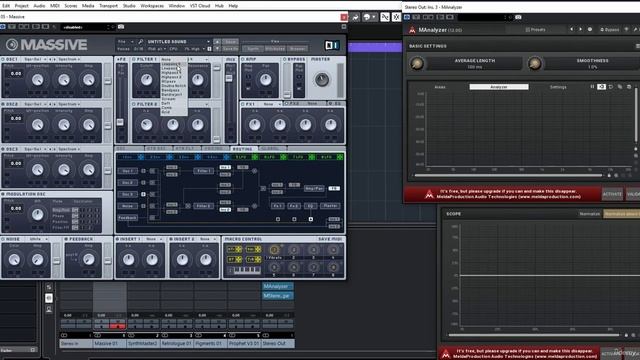Click the green 8LFO modulation handle
Image resolution: width=640 pixels, height=360 pixels.
tap(340, 157)
